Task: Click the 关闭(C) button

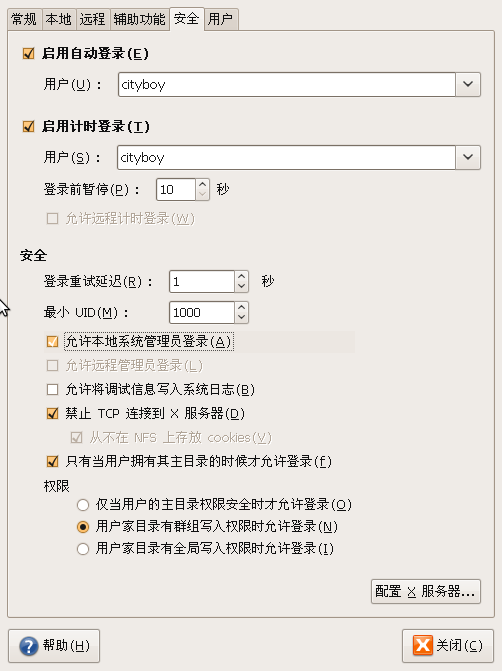Action: 448,645
